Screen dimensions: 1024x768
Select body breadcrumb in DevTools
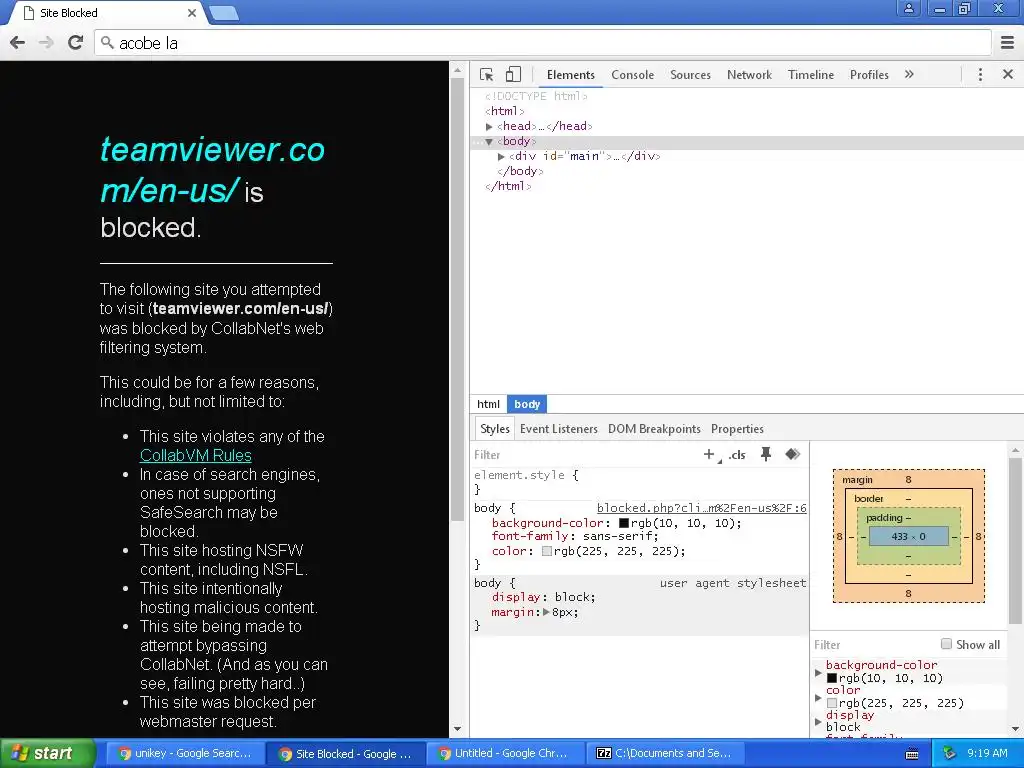click(527, 404)
